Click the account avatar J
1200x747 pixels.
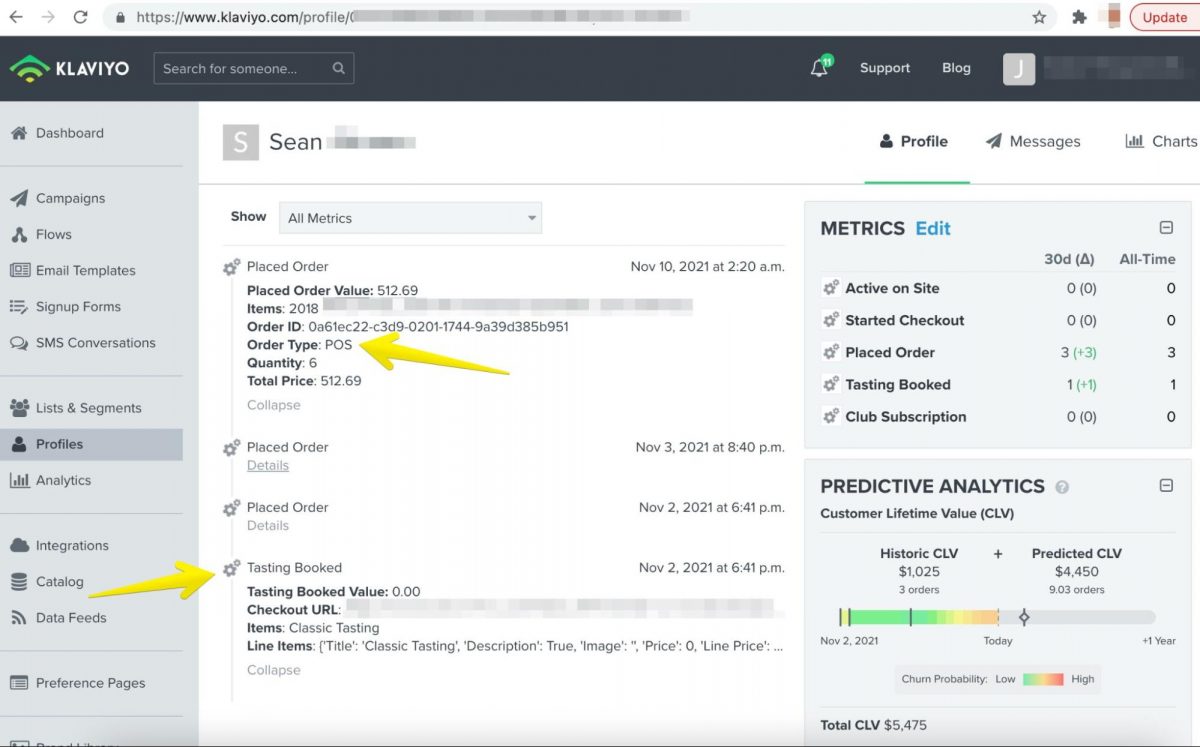(x=1019, y=68)
